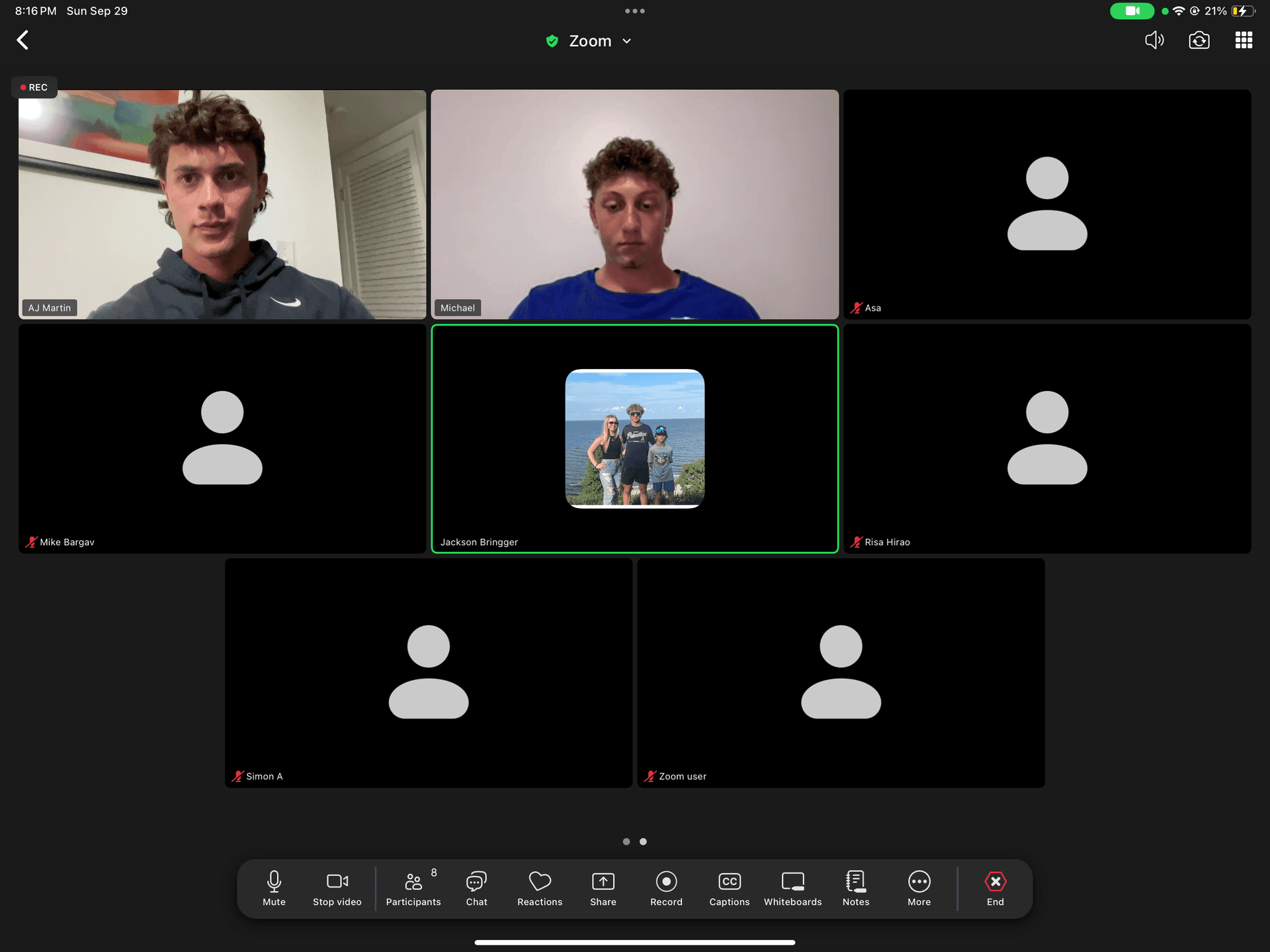This screenshot has height=952, width=1270.
Task: Tap Jackson Bringger's profile photo
Action: click(x=635, y=439)
